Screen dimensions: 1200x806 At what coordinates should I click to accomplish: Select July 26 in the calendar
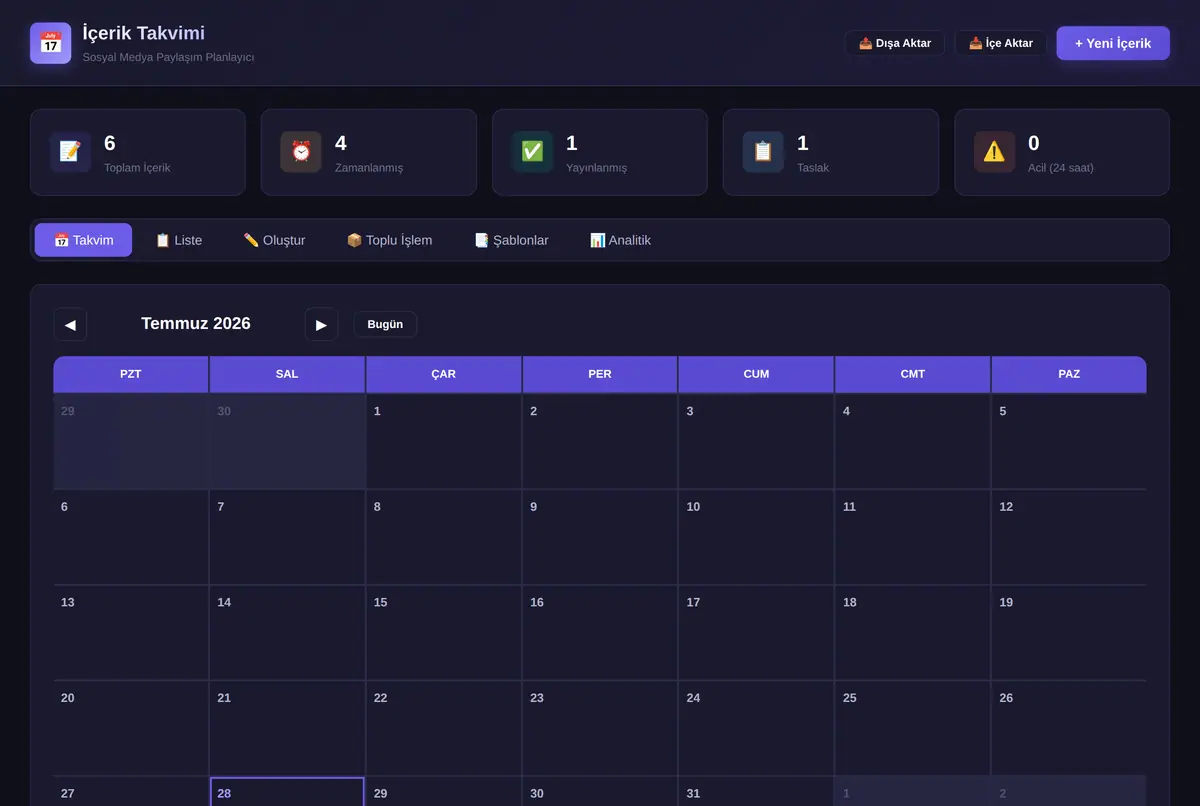[x=1069, y=728]
